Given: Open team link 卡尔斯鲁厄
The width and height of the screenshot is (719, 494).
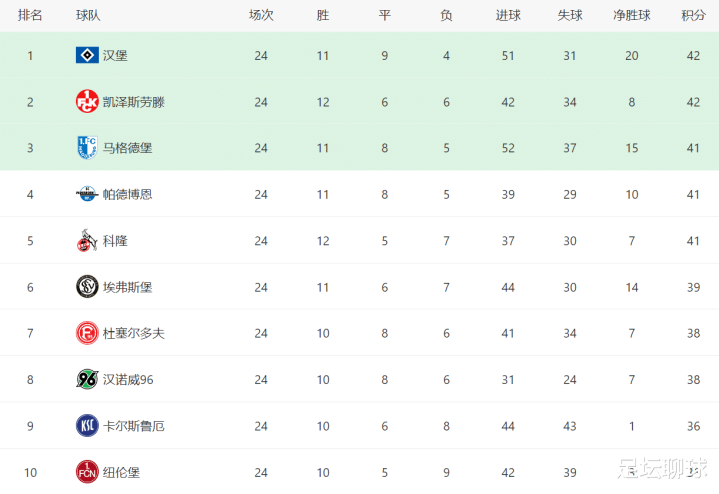Looking at the screenshot, I should click(x=133, y=426).
